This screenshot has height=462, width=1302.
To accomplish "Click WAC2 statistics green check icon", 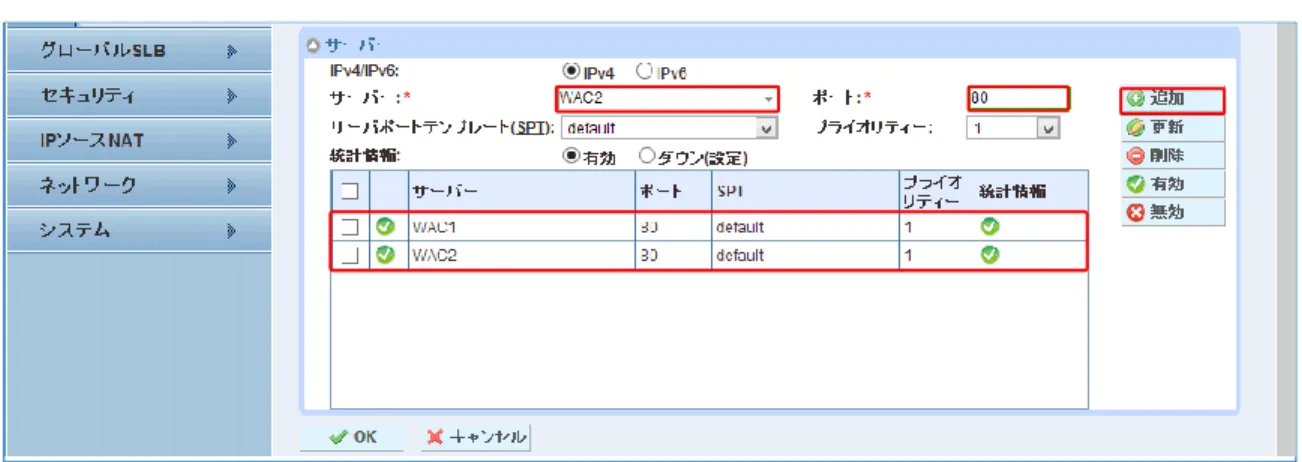I will [990, 255].
